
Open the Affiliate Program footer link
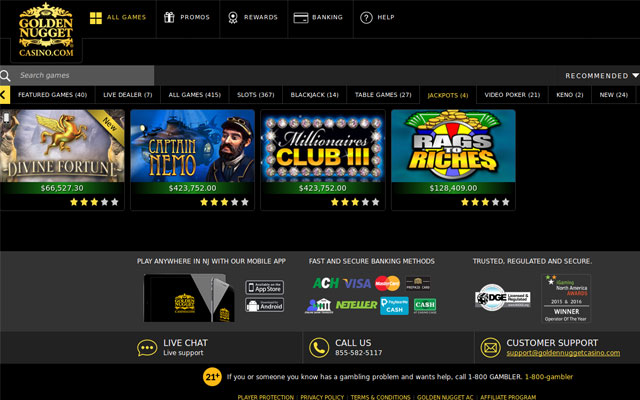point(508,397)
